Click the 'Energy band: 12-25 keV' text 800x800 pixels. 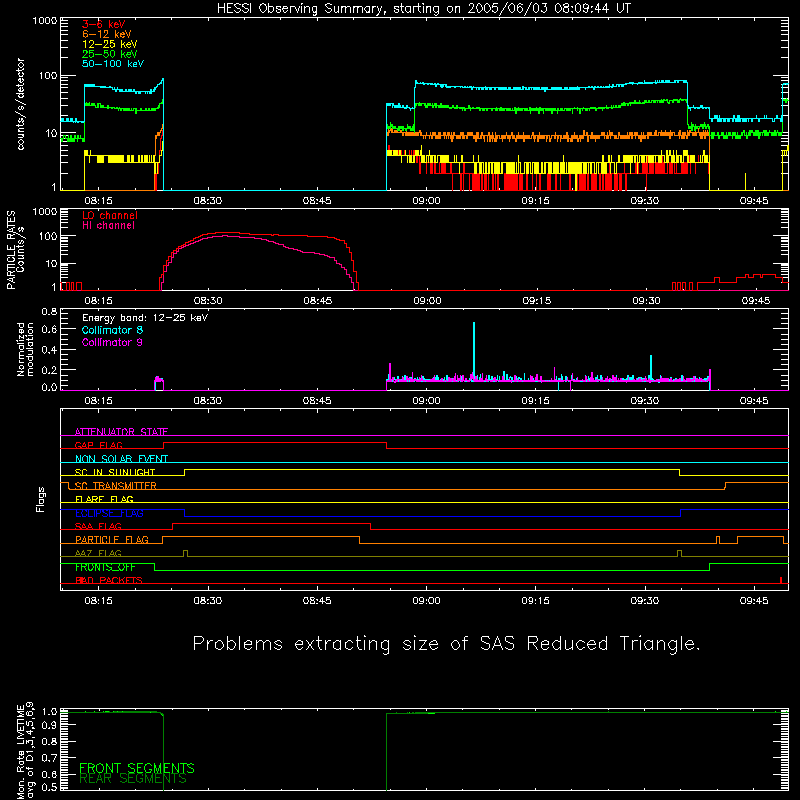coord(145,318)
